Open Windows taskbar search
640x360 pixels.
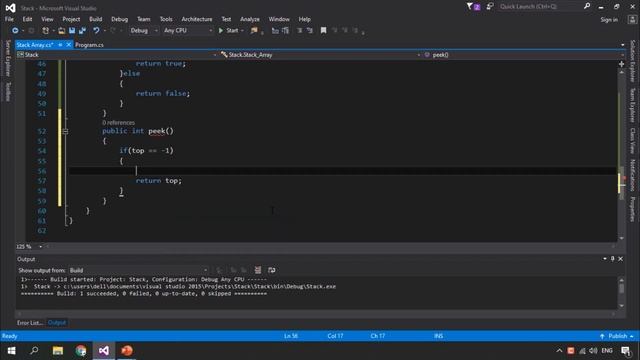[34, 351]
